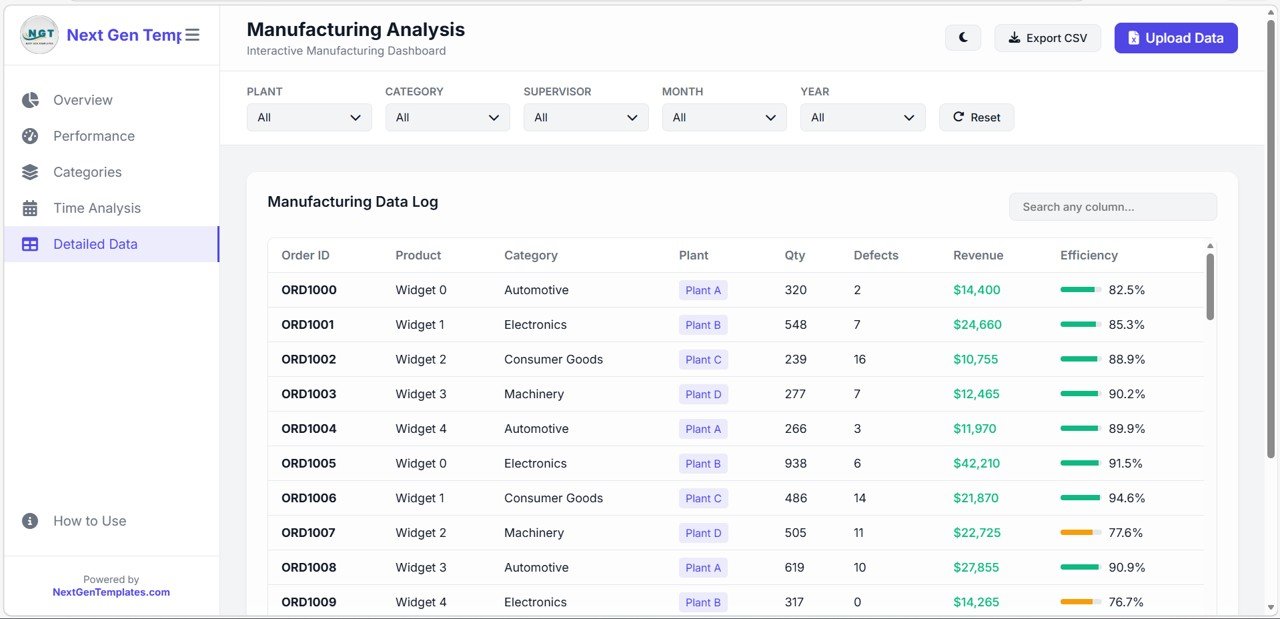Click the sidebar hamburger menu icon

[x=192, y=33]
